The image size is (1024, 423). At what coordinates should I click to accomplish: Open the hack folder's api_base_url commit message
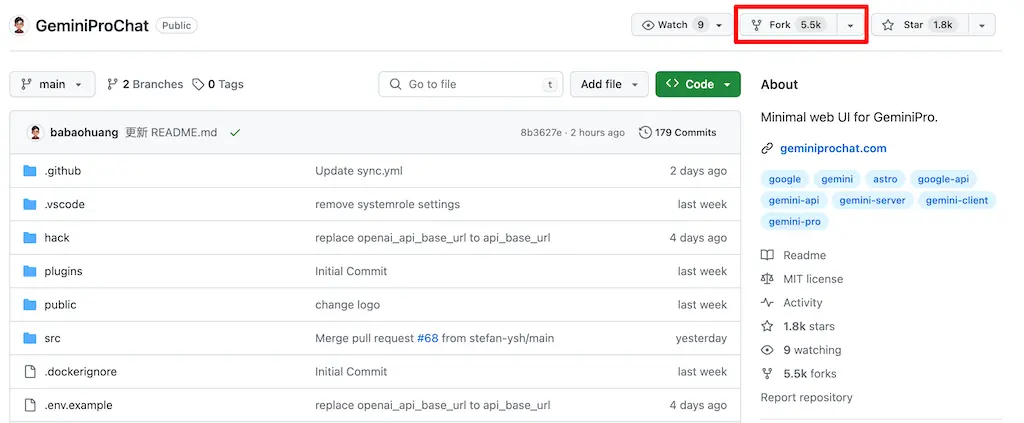[x=433, y=238]
